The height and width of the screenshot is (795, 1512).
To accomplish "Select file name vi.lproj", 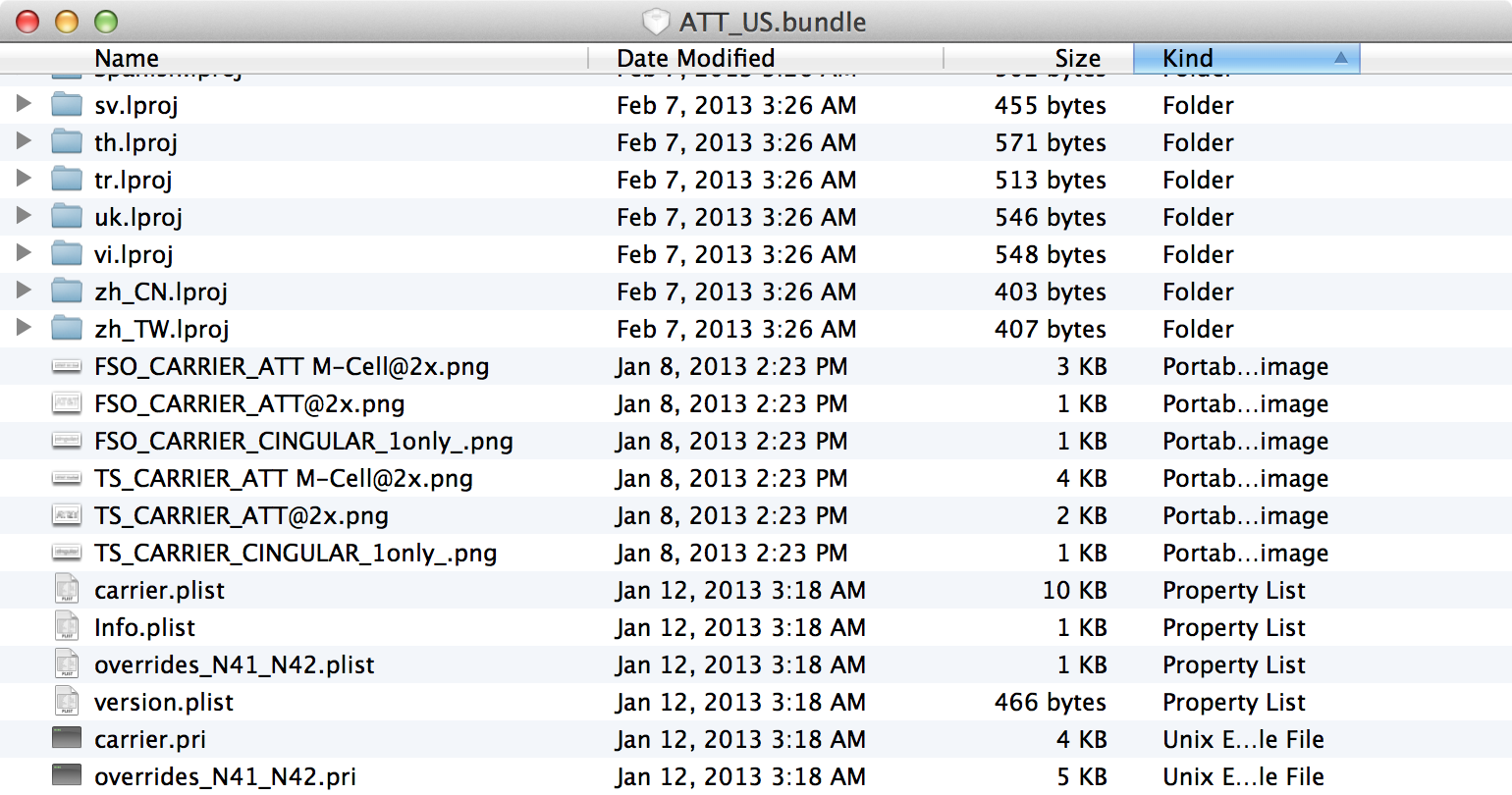I will pyautogui.click(x=134, y=254).
